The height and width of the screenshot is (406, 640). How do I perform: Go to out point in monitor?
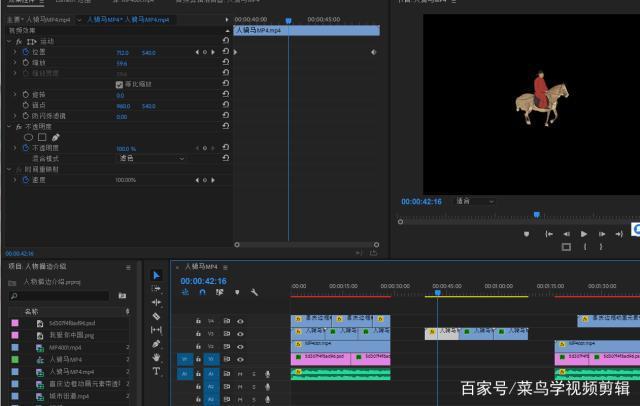619,234
